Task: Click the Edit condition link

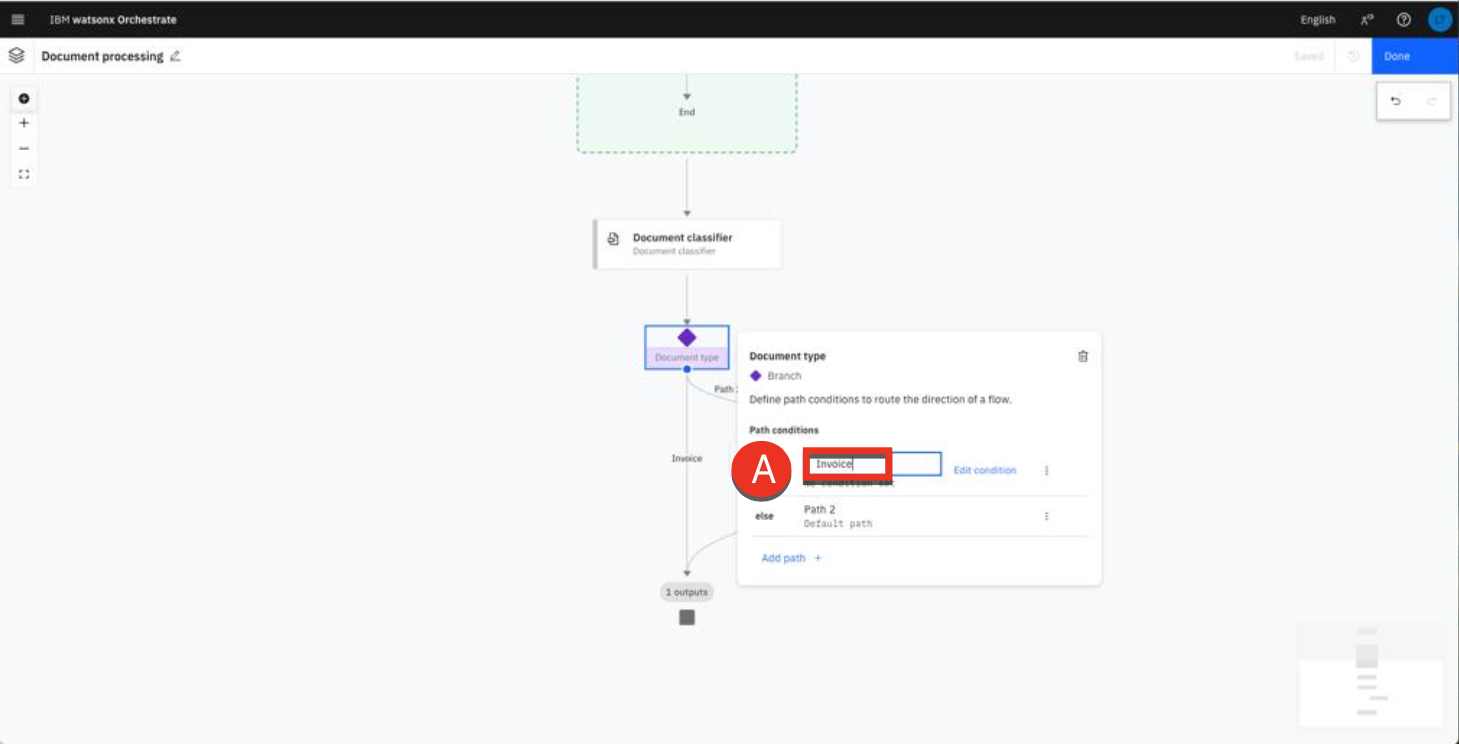Action: pos(984,470)
